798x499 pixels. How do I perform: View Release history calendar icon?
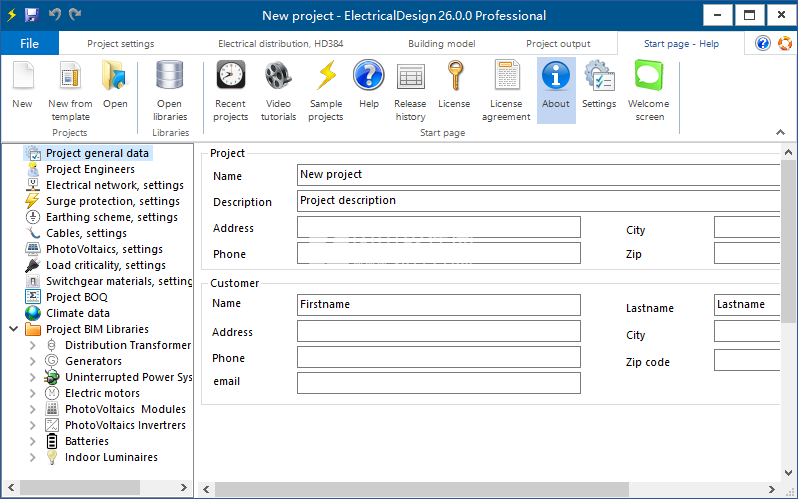[410, 77]
